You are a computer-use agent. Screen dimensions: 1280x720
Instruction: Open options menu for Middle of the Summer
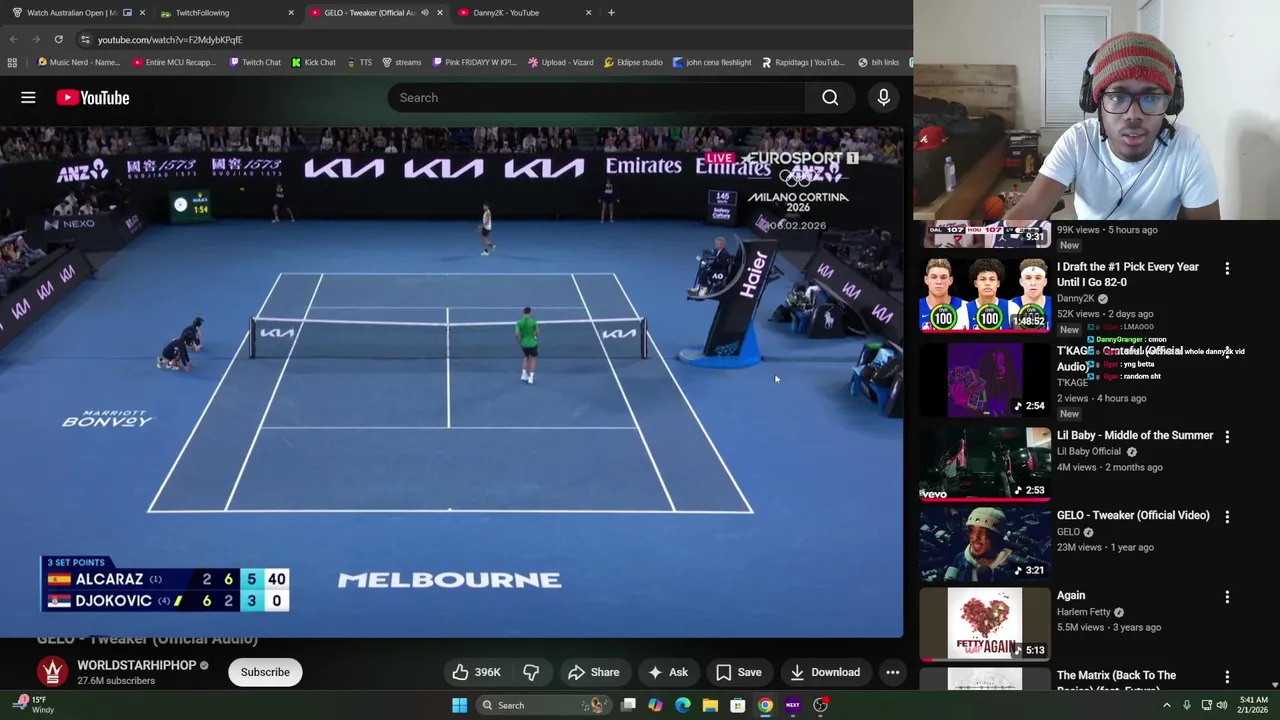click(1227, 437)
